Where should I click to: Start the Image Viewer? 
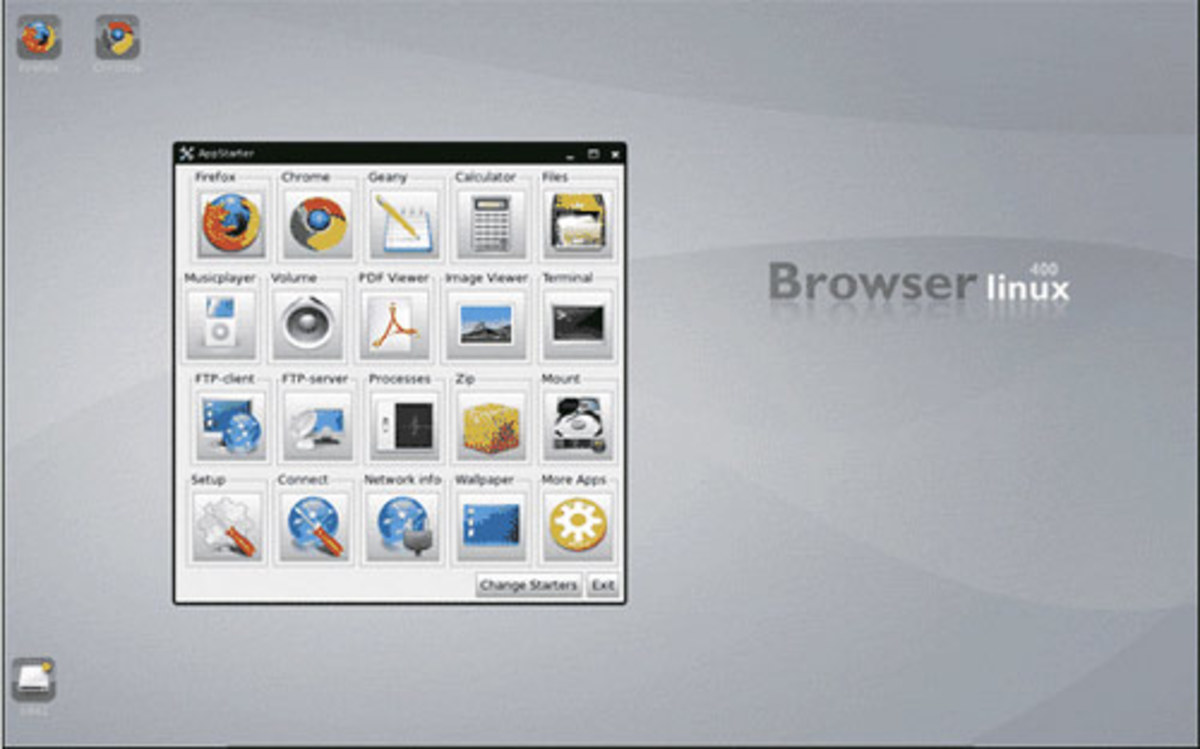489,322
